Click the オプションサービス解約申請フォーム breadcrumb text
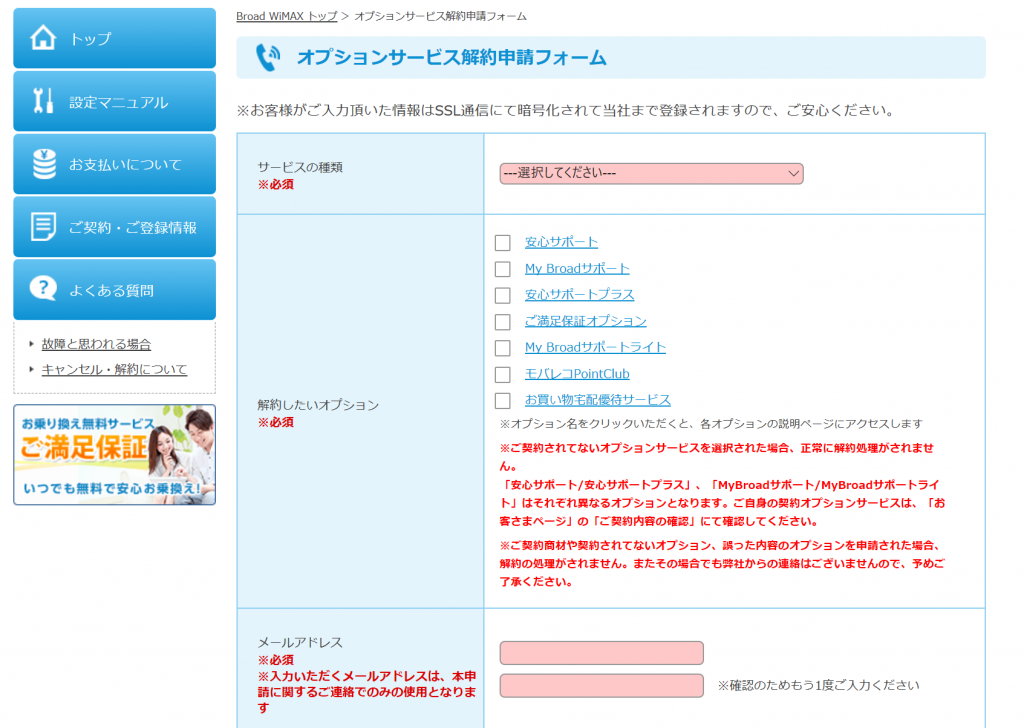Screen dimensions: 1024x728 (x=440, y=16)
